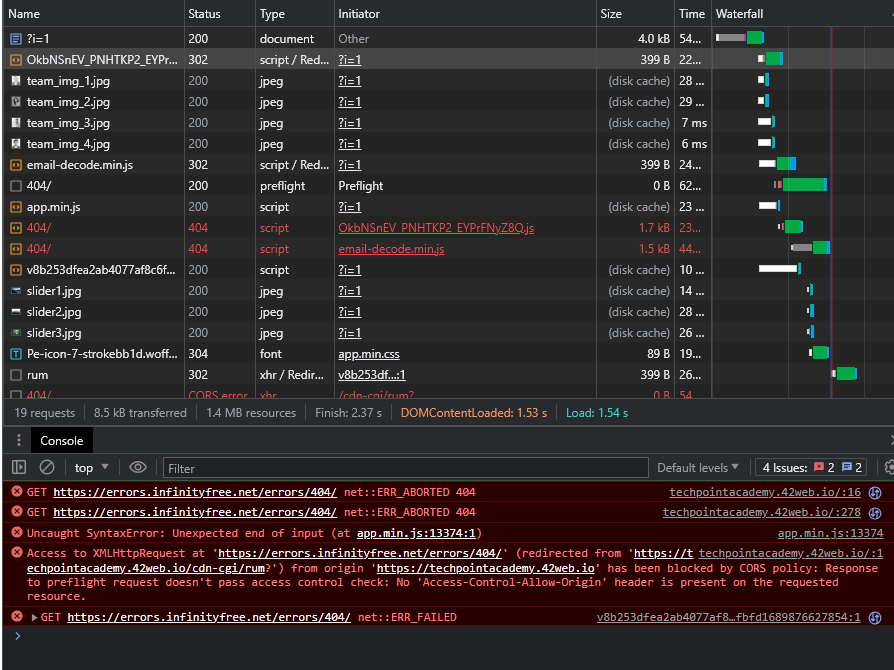Viewport: 894px width, 670px height.
Task: Click the green waterfall bar for 404/ preflight
Action: (x=803, y=185)
